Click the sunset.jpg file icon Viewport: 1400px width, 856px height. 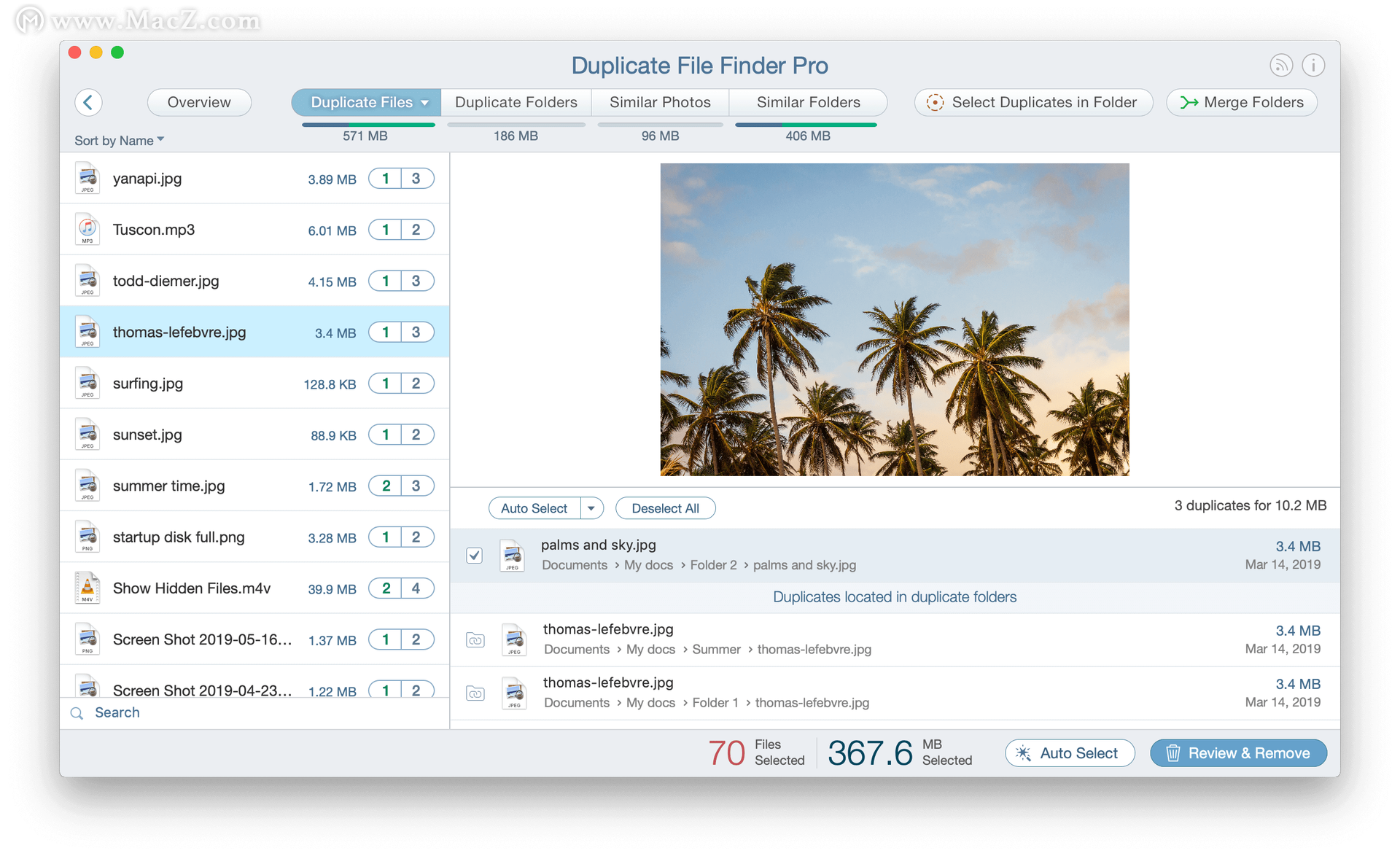pos(87,435)
